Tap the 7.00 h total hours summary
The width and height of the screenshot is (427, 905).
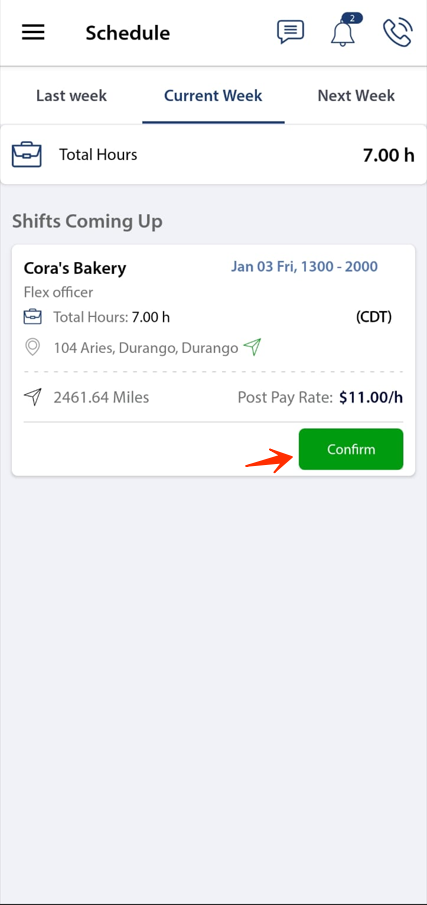point(389,155)
